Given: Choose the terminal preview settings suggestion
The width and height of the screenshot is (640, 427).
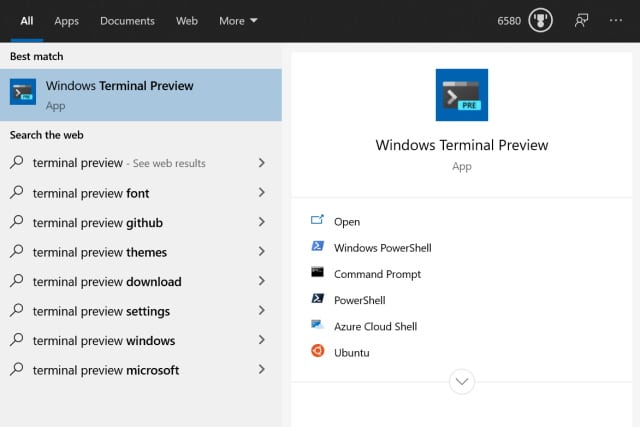Looking at the screenshot, I should pos(101,311).
